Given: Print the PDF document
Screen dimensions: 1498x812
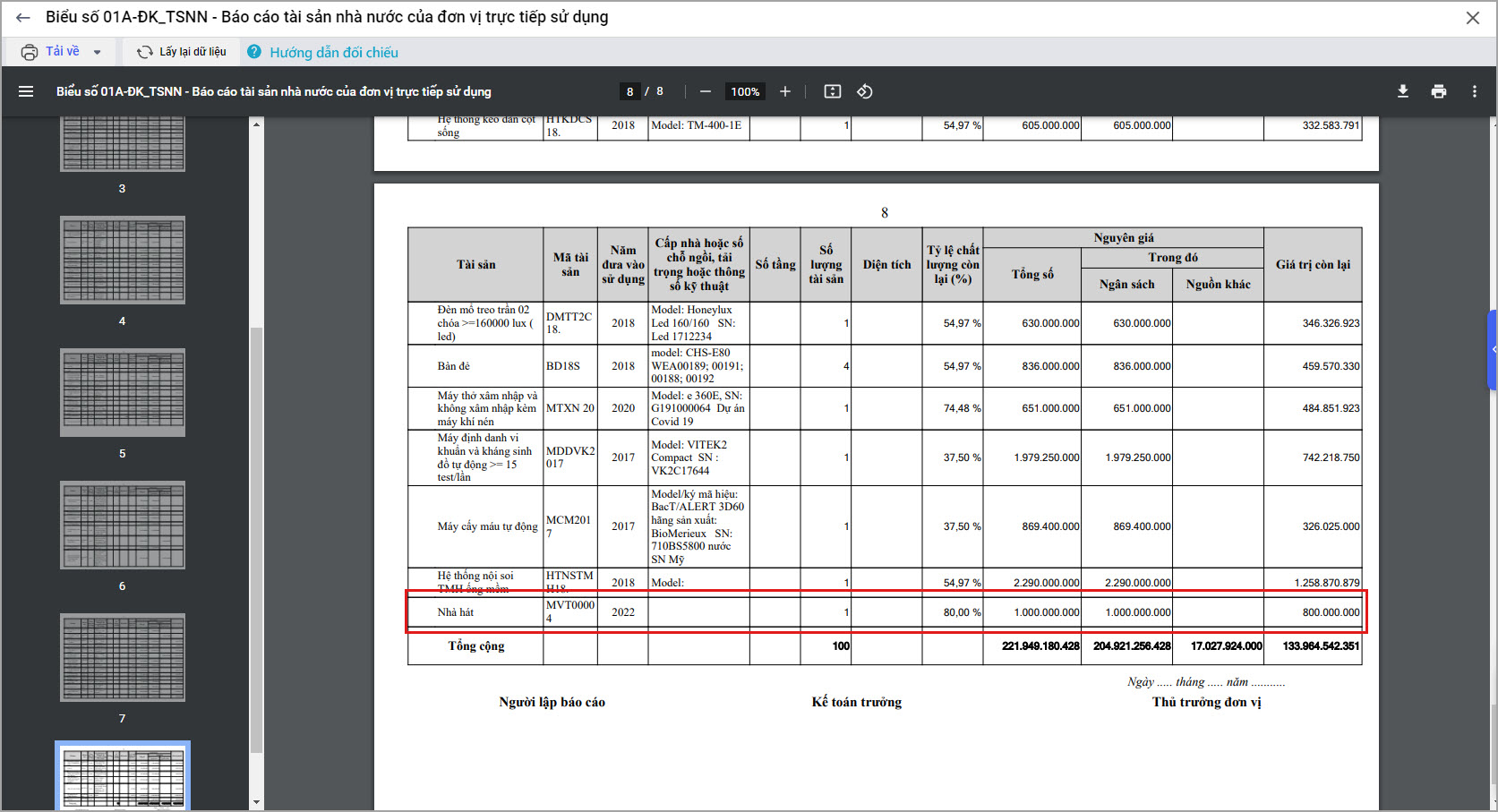Looking at the screenshot, I should pyautogui.click(x=1439, y=91).
